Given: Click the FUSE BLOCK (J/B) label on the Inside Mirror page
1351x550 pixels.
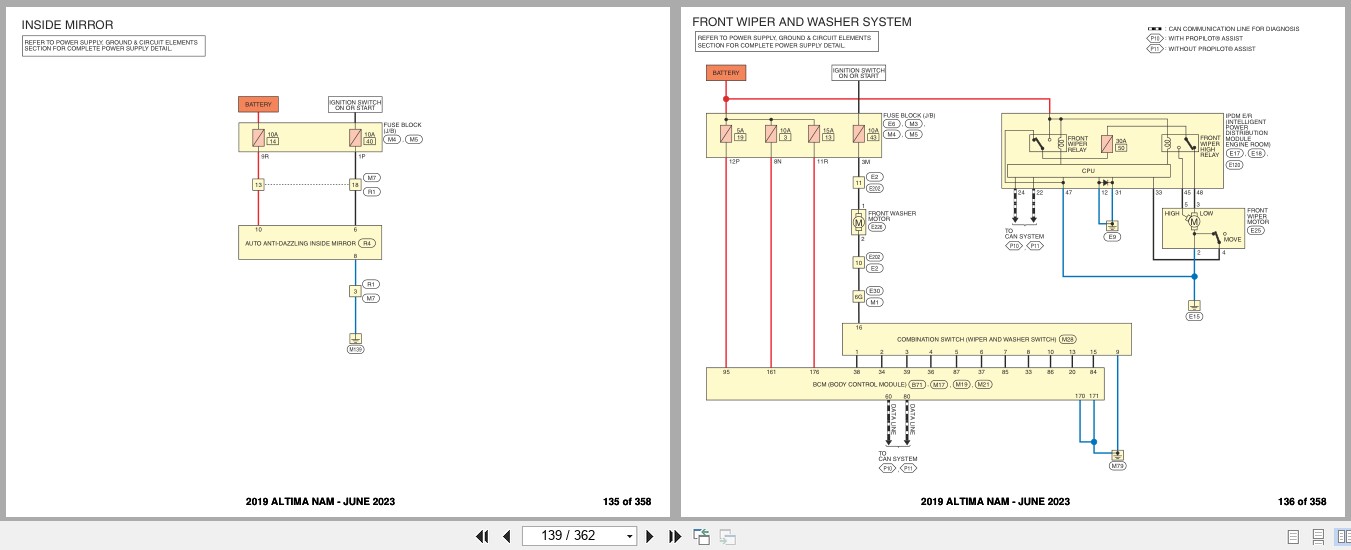Looking at the screenshot, I should pos(403,128).
